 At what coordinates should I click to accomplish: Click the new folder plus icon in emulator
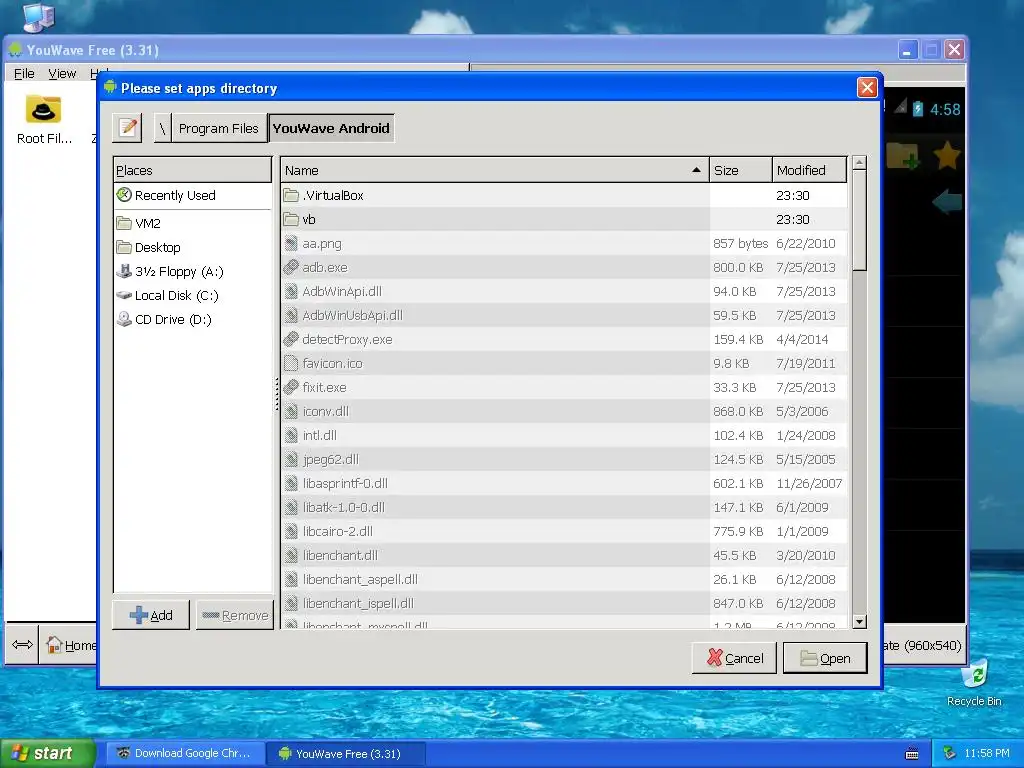coord(904,156)
